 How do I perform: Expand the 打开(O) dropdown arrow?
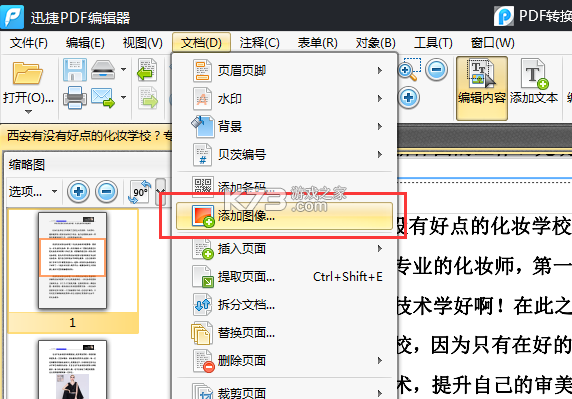(28, 112)
